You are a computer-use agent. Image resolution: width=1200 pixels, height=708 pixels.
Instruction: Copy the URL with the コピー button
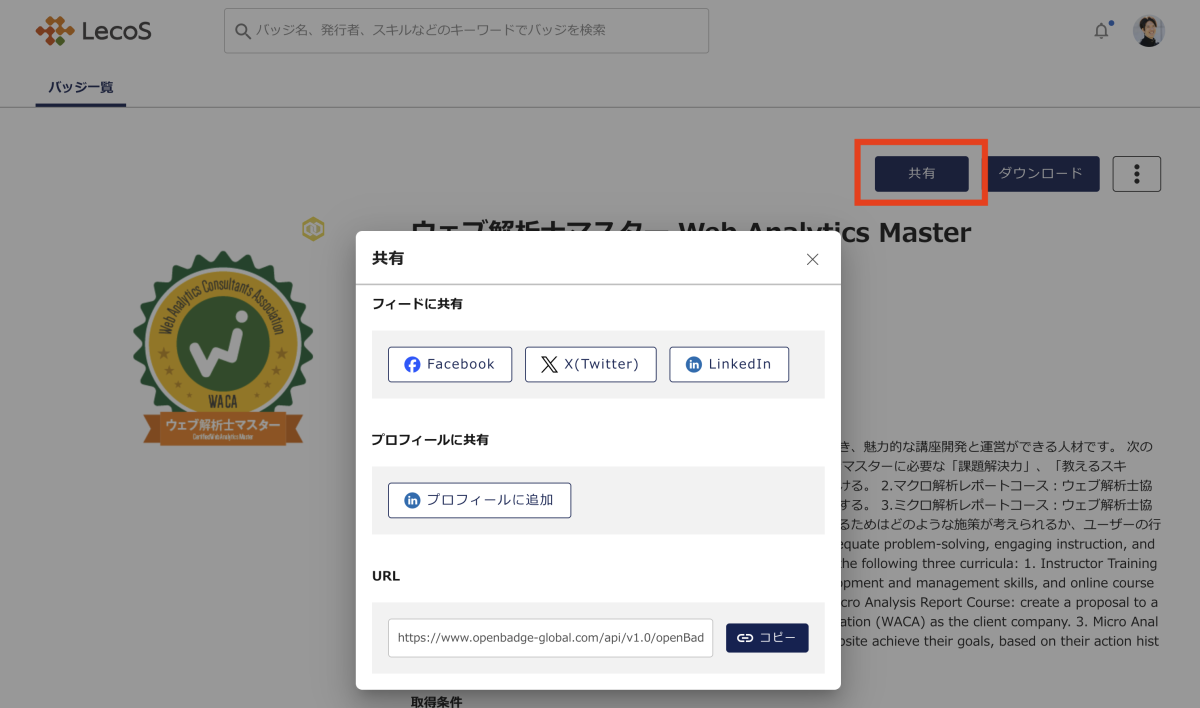click(767, 638)
